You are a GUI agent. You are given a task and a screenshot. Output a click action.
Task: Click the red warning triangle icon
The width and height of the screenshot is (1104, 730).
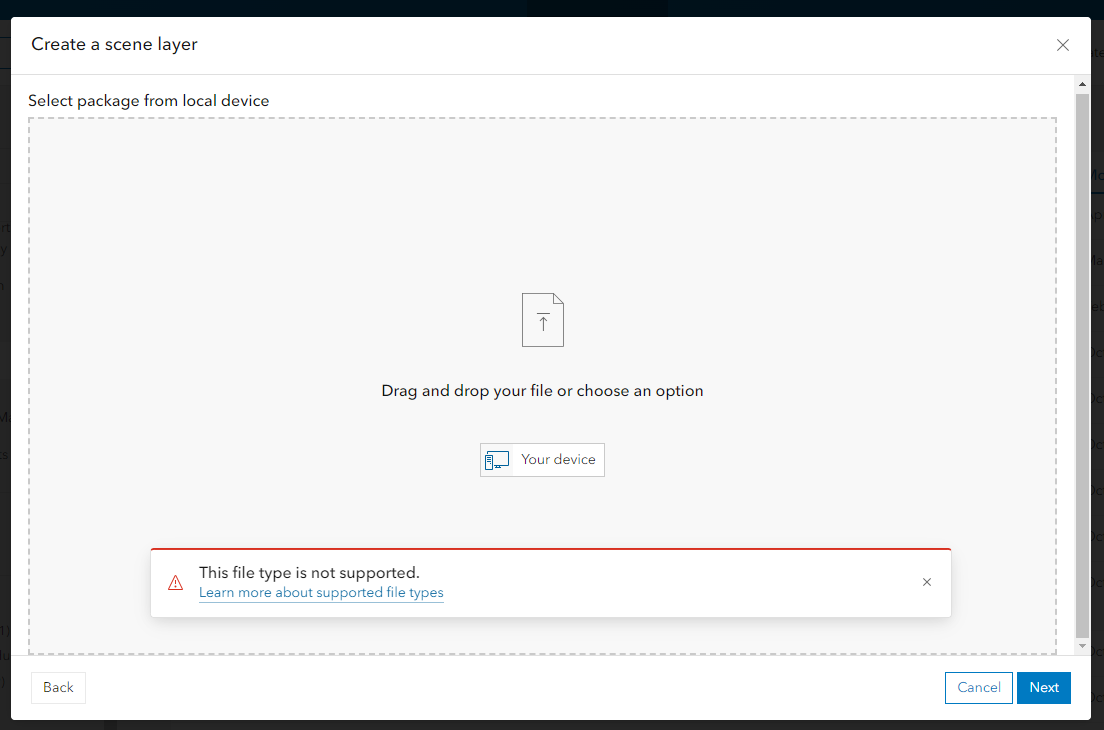[x=175, y=583]
